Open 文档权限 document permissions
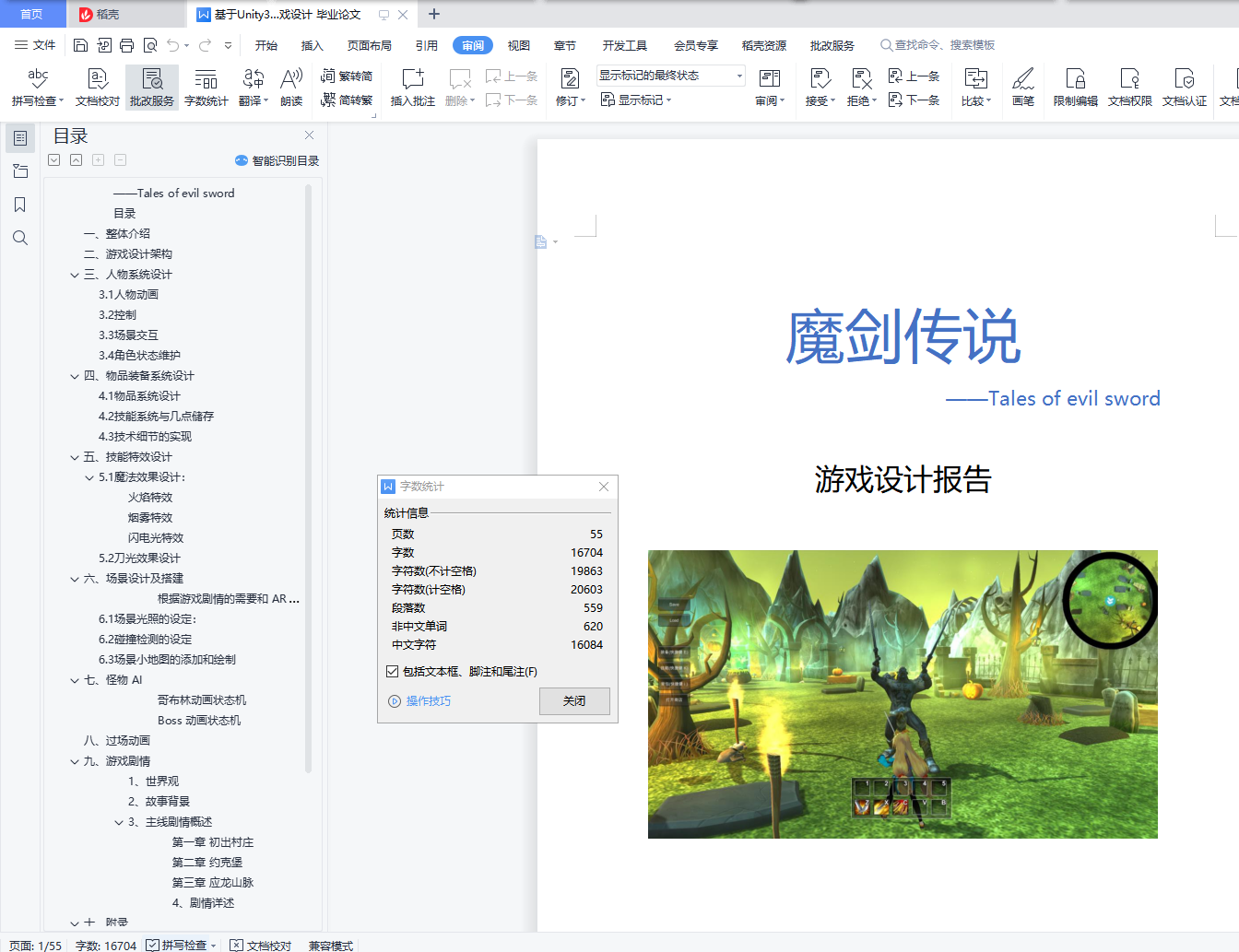Image resolution: width=1239 pixels, height=952 pixels. pos(1130,88)
